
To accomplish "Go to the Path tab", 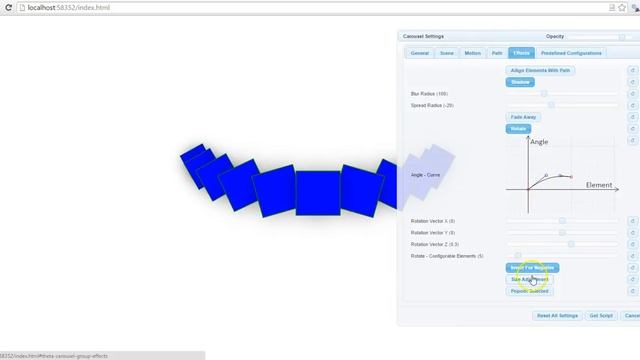I will (497, 53).
